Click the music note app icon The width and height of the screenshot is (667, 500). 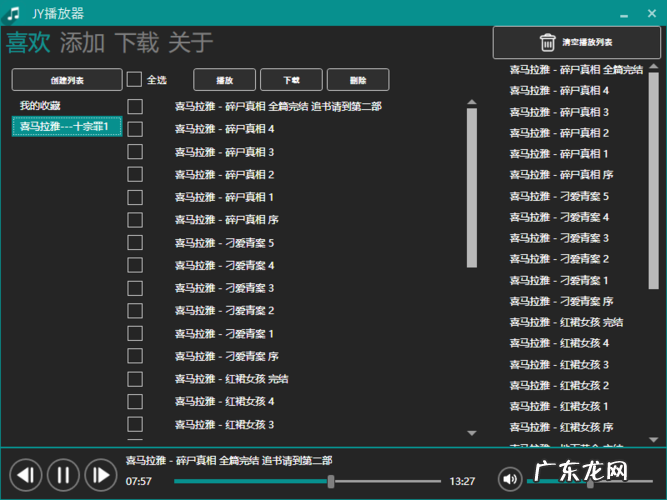point(13,14)
